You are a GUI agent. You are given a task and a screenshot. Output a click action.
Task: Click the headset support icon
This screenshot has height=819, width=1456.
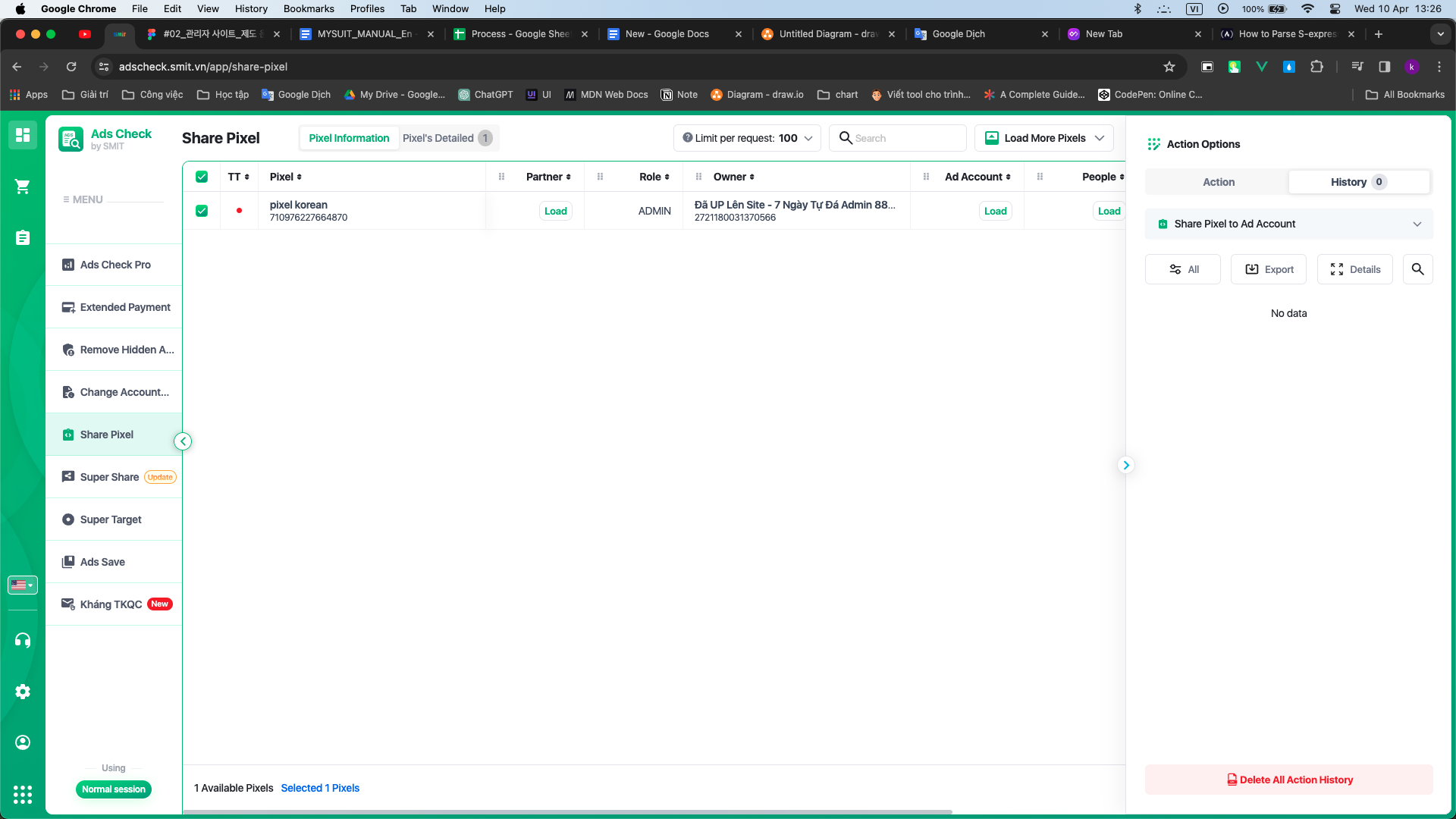pyautogui.click(x=23, y=641)
